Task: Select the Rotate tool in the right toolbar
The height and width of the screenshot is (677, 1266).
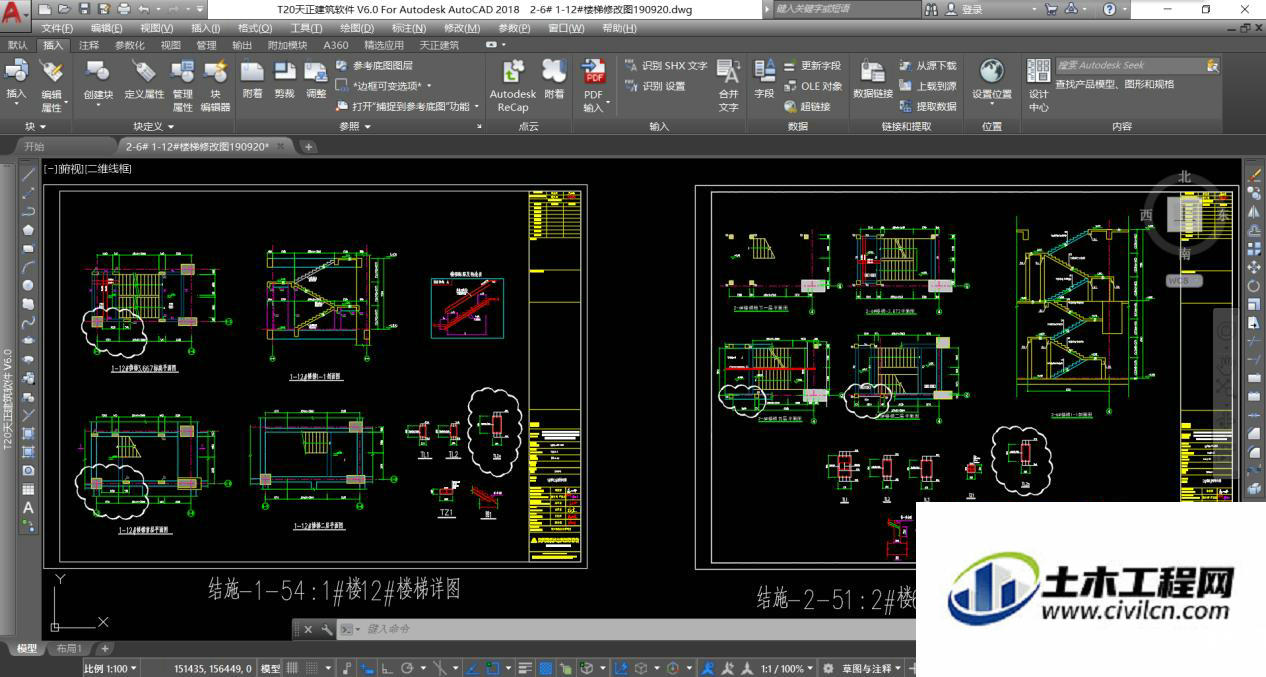Action: [x=1255, y=286]
